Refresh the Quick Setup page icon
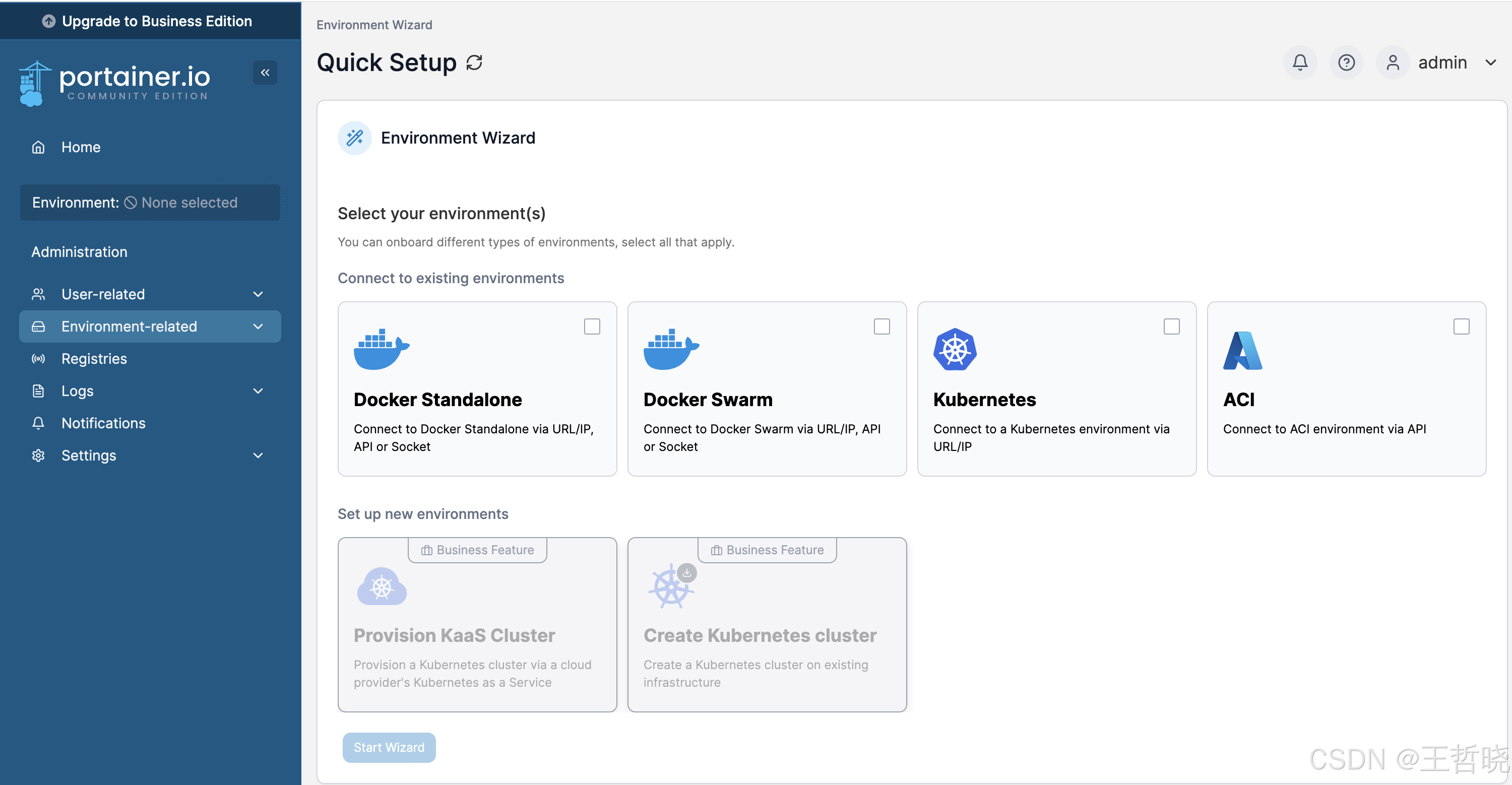The image size is (1512, 785). [474, 62]
